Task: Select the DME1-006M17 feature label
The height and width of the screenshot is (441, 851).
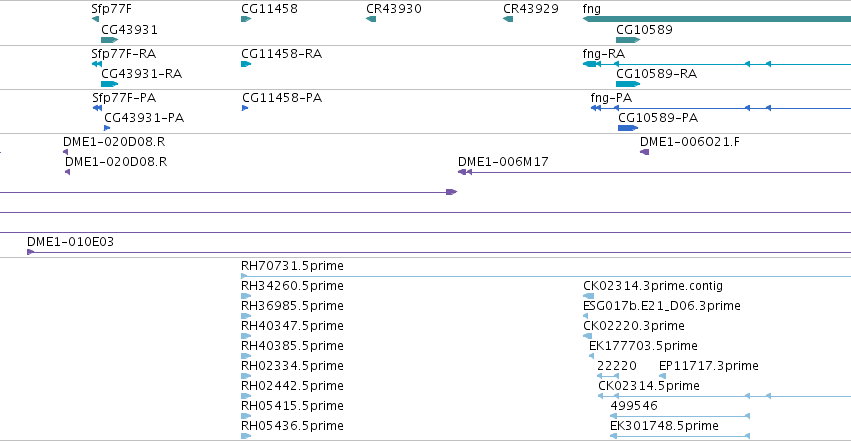Action: pos(503,162)
